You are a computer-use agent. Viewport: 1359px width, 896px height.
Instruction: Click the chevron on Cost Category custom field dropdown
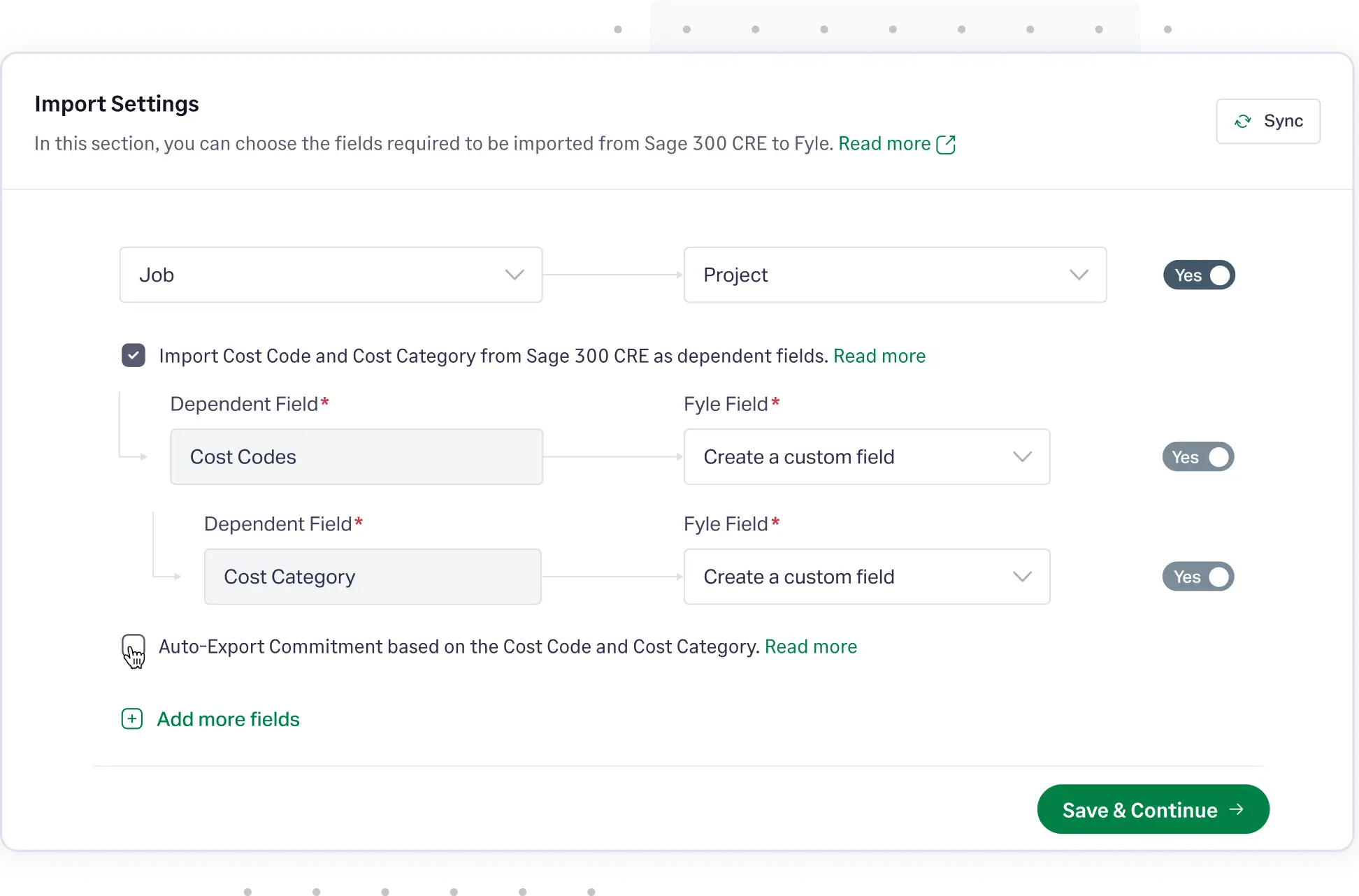coord(1023,577)
